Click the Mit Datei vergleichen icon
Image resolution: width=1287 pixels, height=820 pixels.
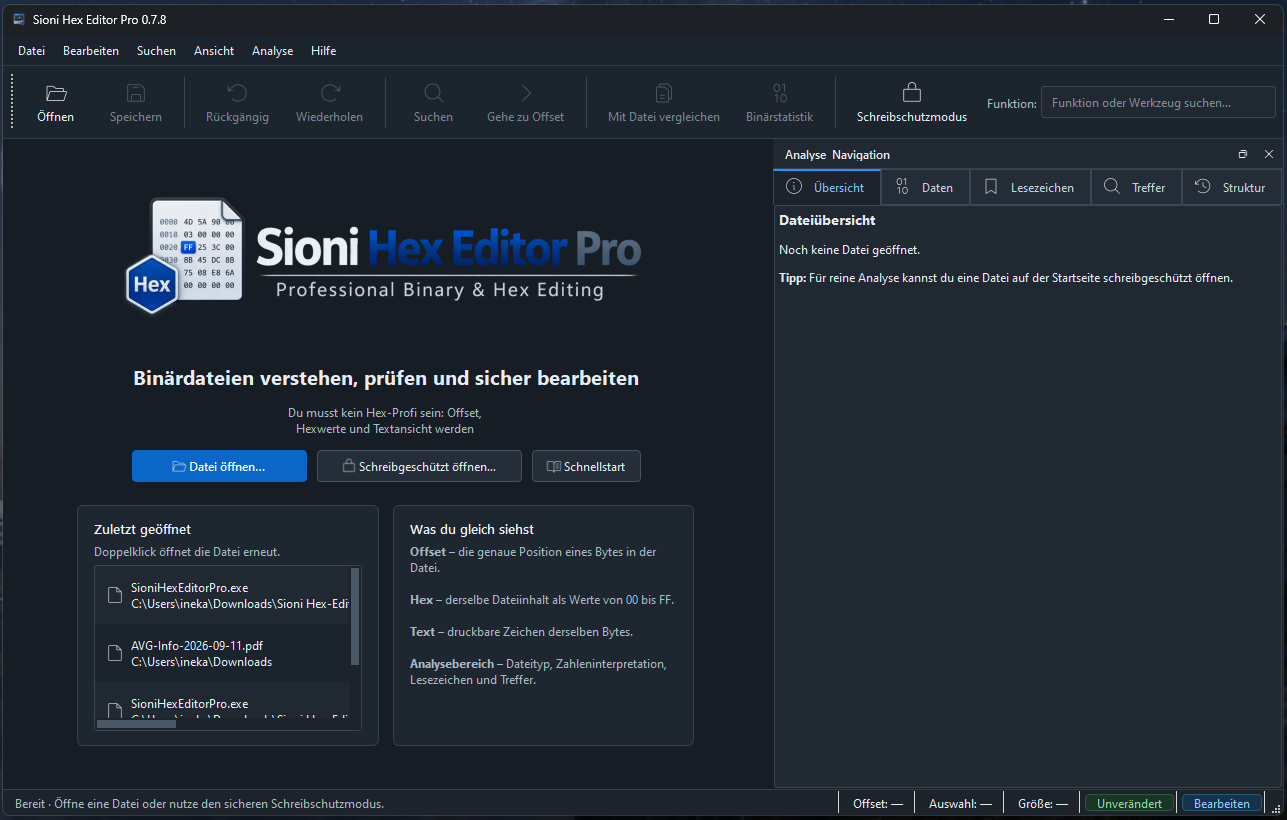(663, 93)
